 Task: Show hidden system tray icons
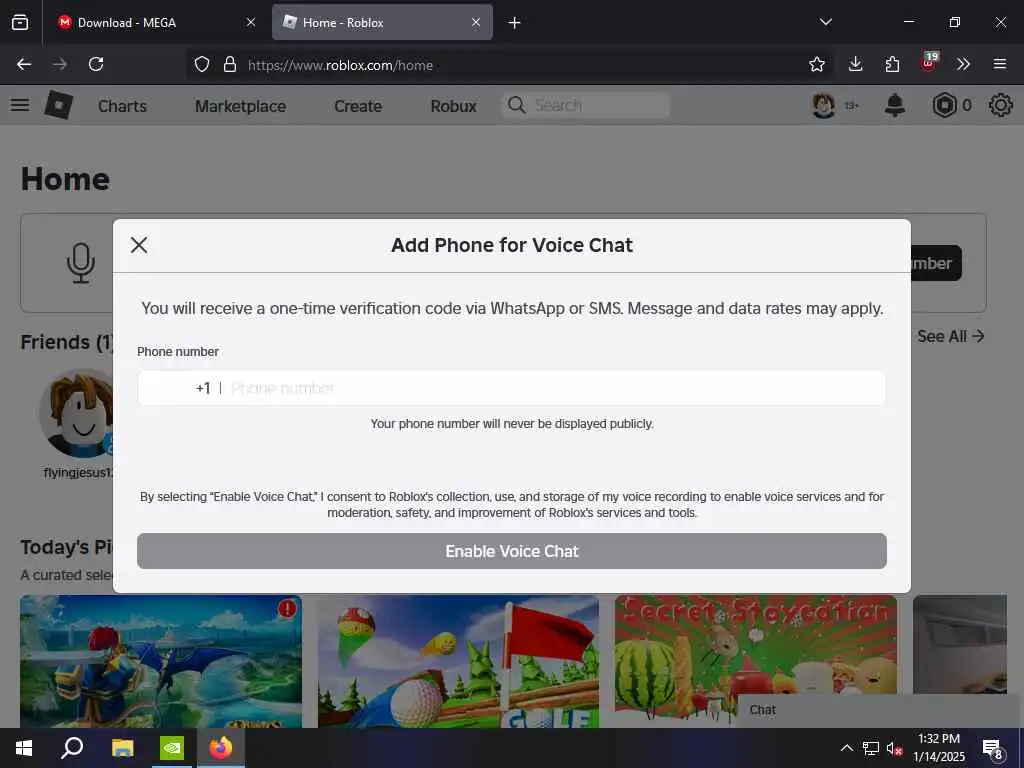point(846,748)
